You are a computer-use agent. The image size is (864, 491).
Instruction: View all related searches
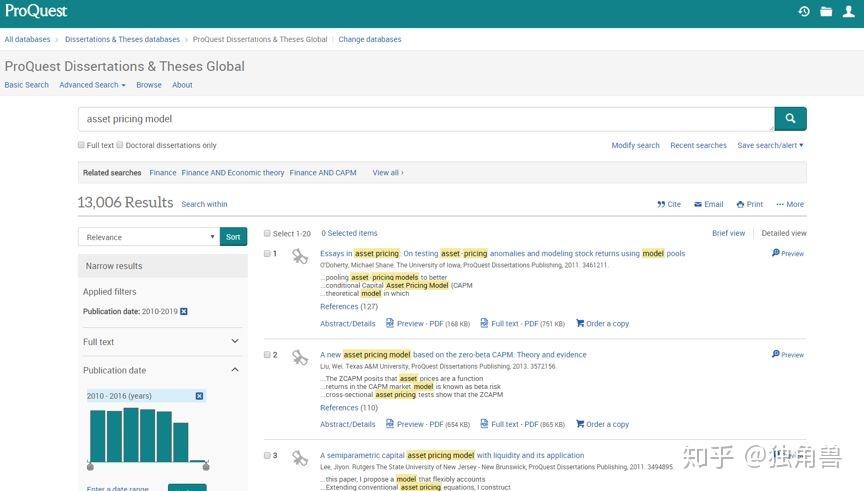tap(388, 172)
